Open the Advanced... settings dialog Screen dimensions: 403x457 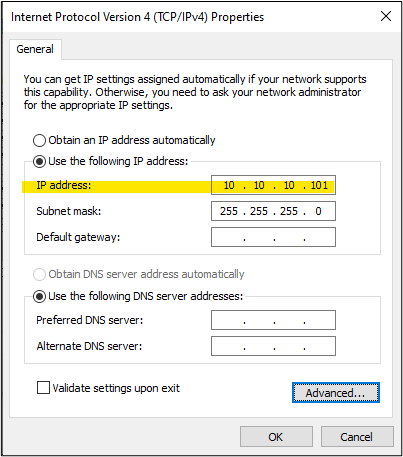click(336, 393)
